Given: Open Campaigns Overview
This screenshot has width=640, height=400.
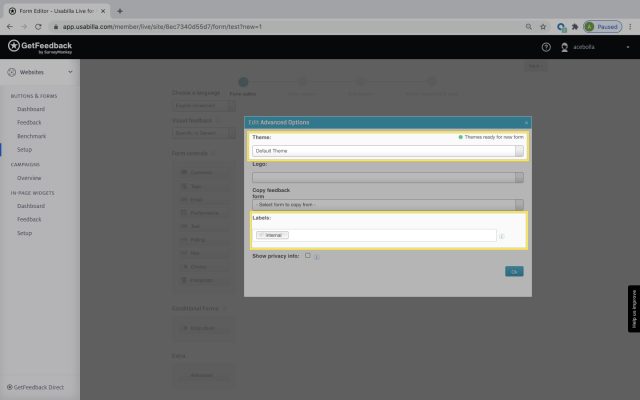Looking at the screenshot, I should click(x=29, y=178).
